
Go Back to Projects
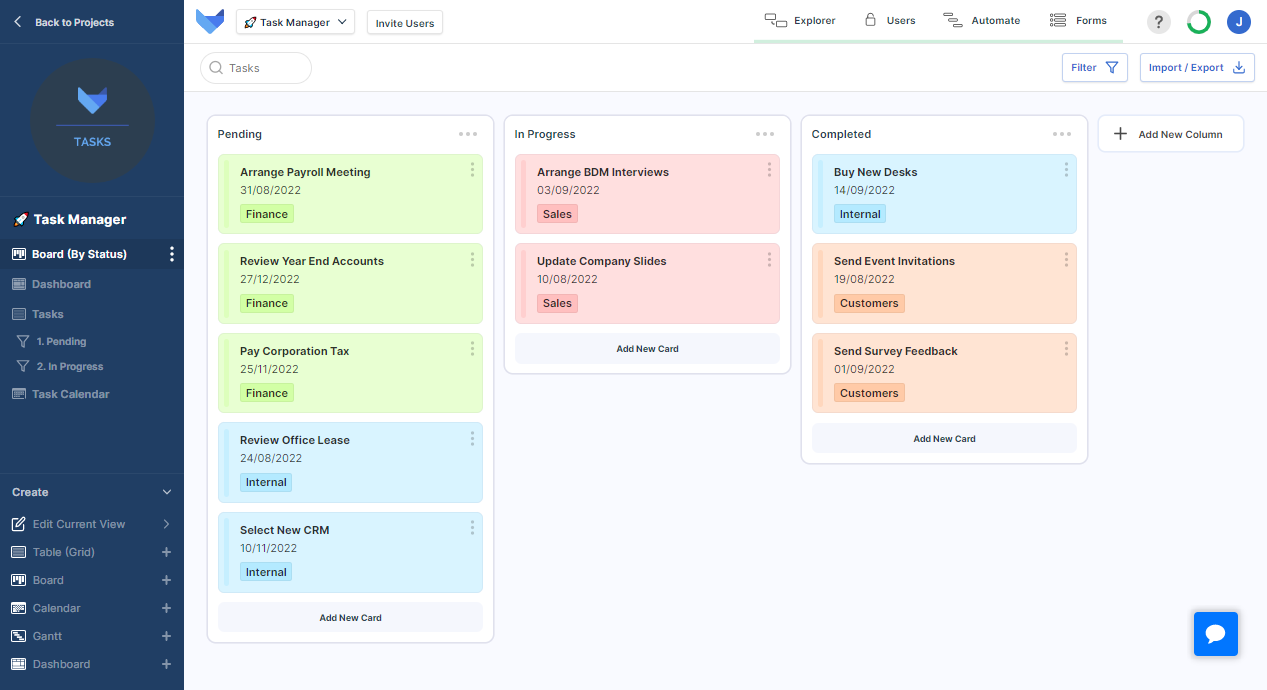click(64, 22)
